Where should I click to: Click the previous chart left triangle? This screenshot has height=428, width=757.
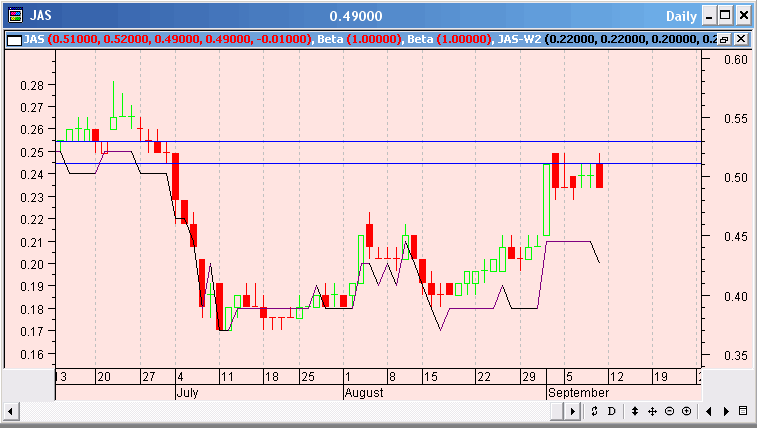tap(709, 411)
